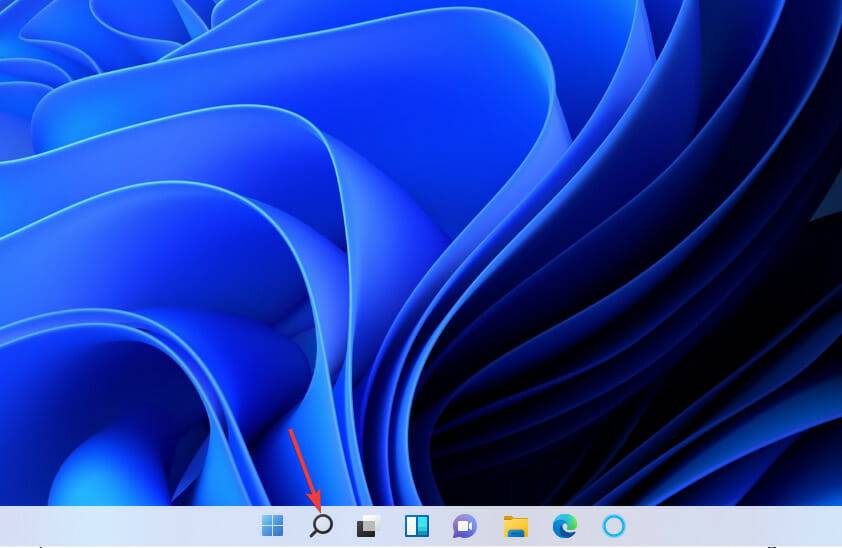
Task: Click the Search magnifying glass icon
Action: coord(321,526)
